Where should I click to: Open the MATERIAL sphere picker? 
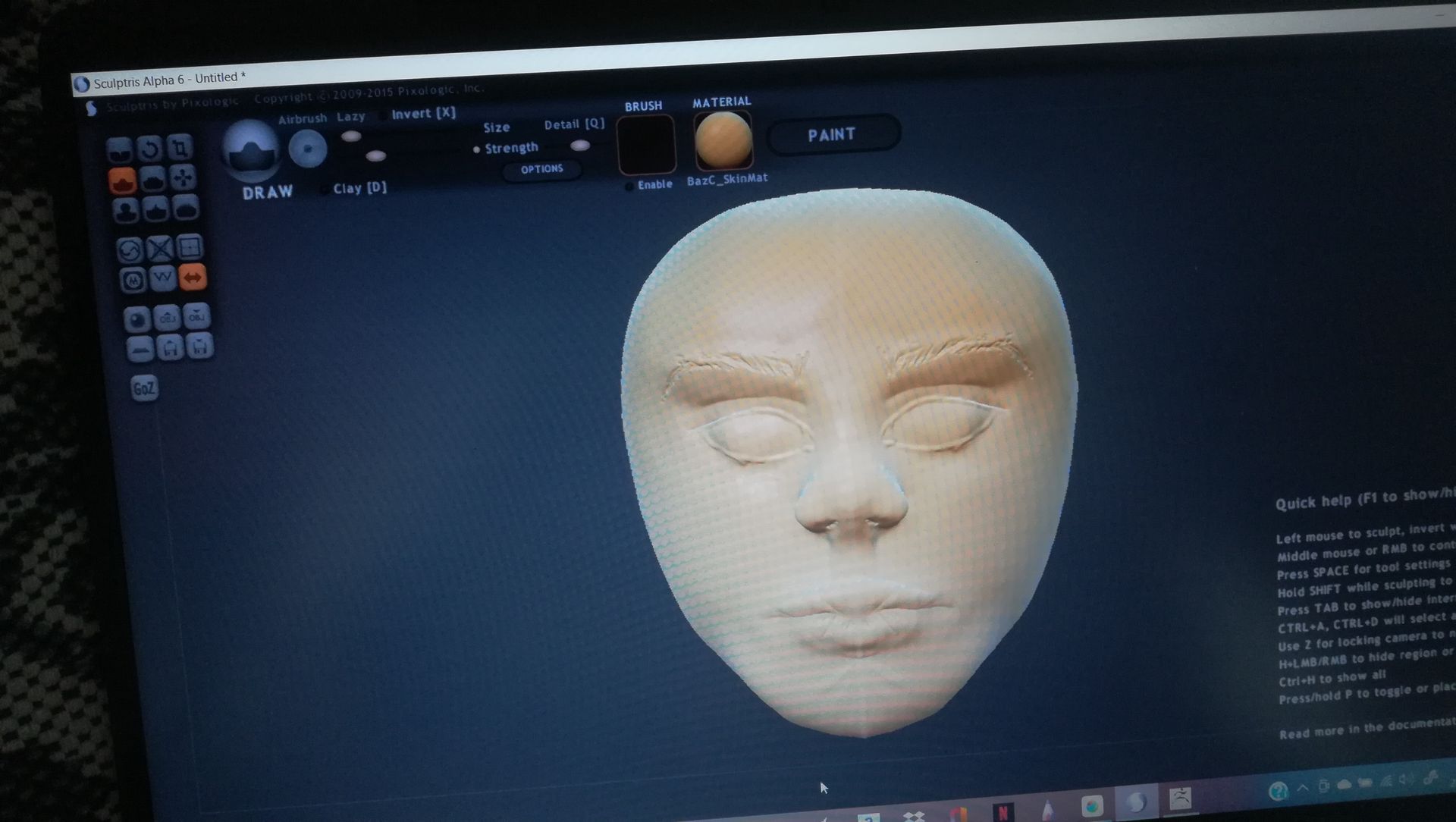pos(723,140)
